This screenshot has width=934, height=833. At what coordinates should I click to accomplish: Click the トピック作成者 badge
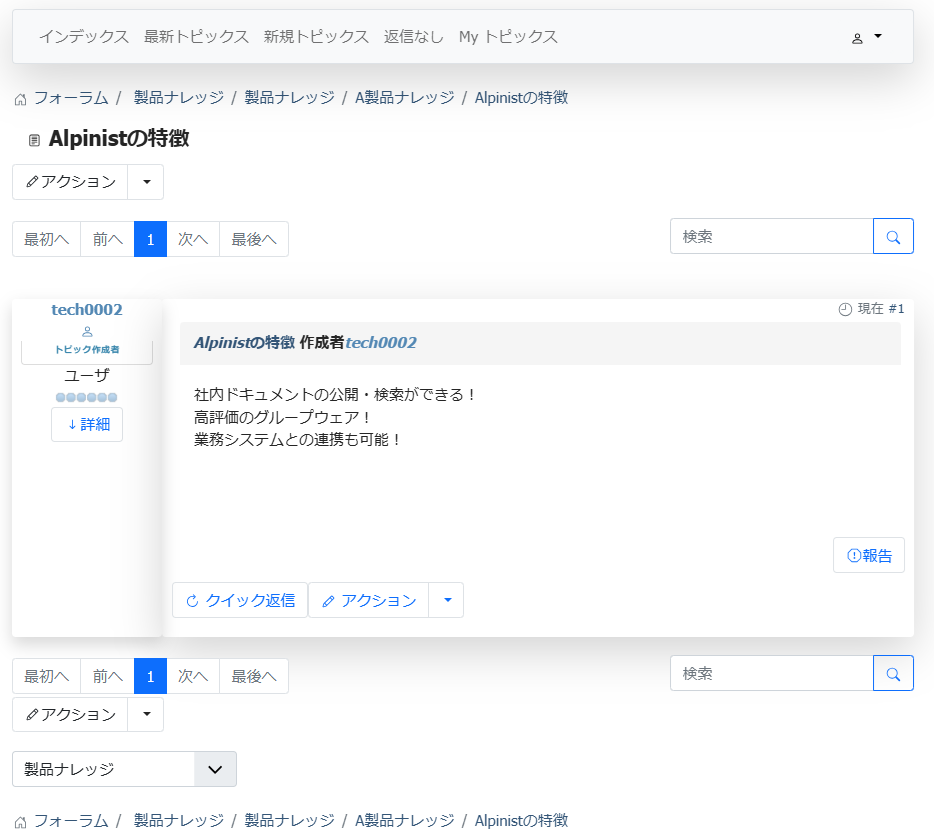[x=87, y=350]
